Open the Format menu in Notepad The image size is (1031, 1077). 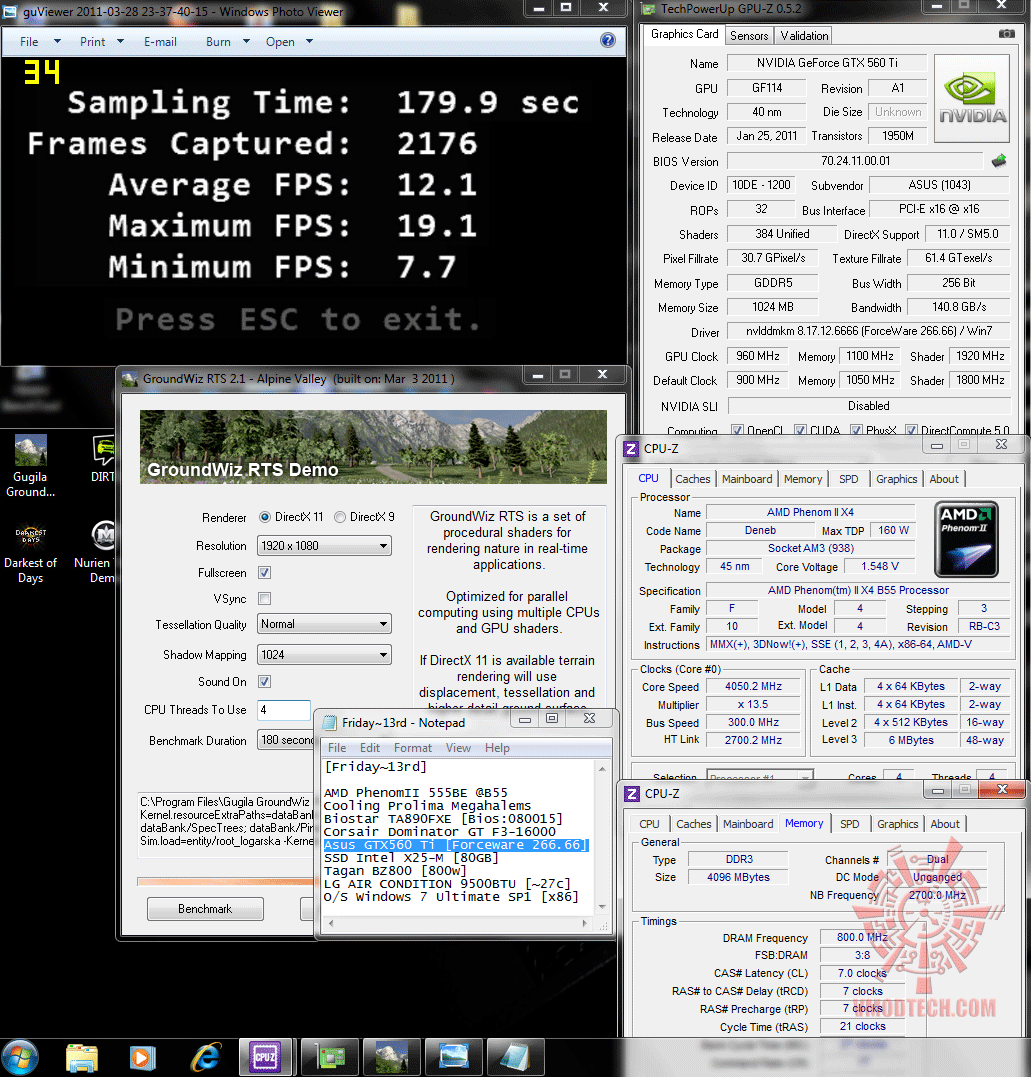click(x=412, y=747)
